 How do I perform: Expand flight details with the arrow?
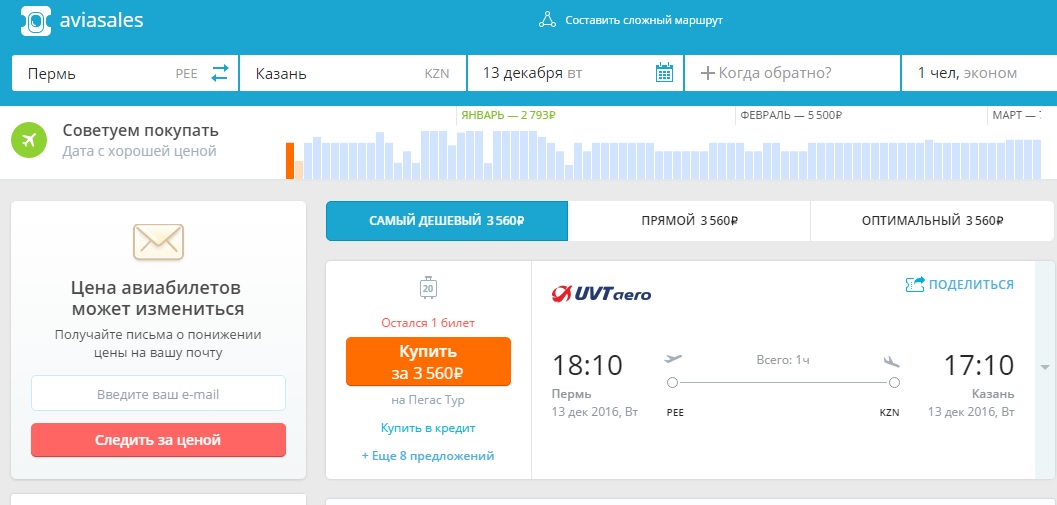[x=1044, y=366]
